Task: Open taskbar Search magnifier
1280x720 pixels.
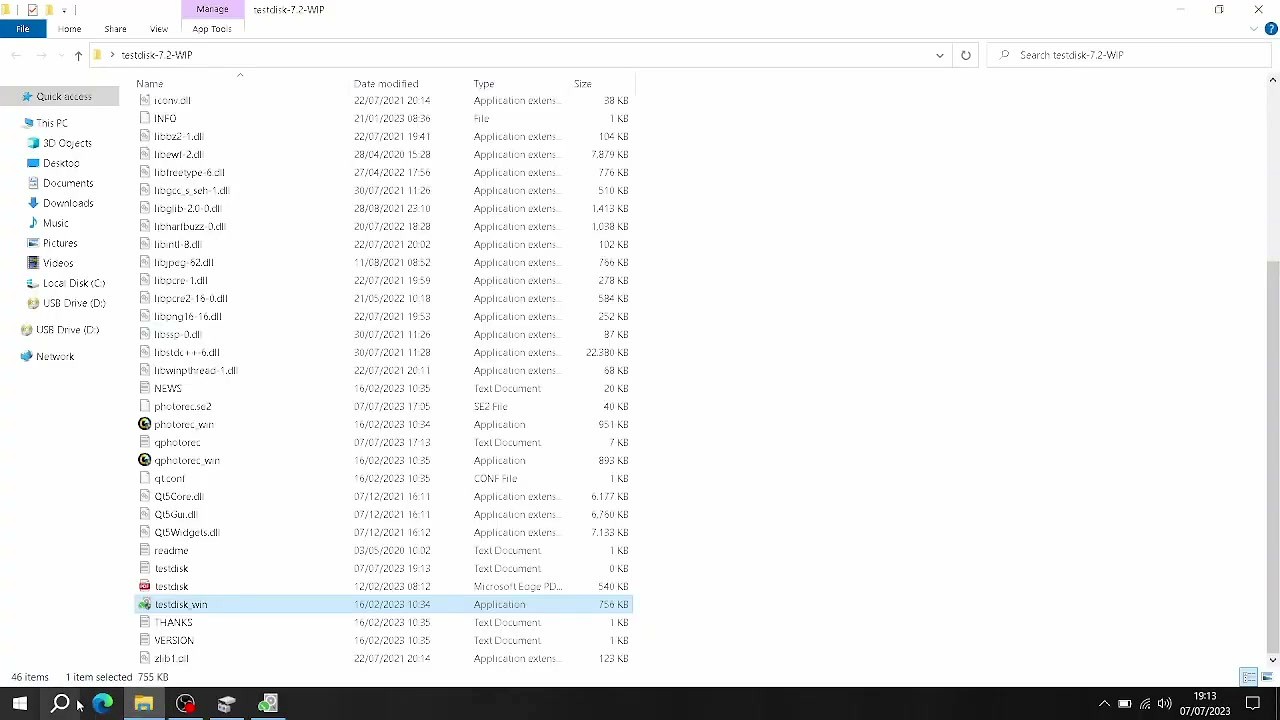Action: tap(61, 704)
